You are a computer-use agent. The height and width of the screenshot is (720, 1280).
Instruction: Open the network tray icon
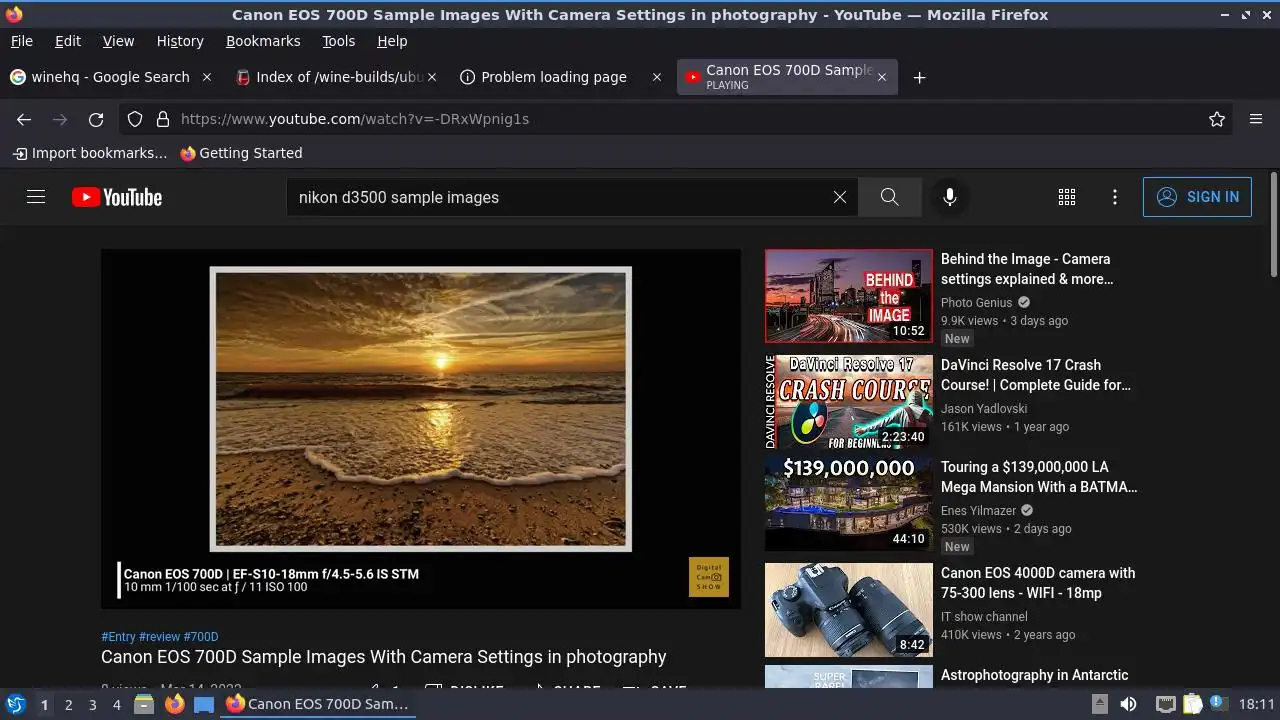click(1165, 704)
